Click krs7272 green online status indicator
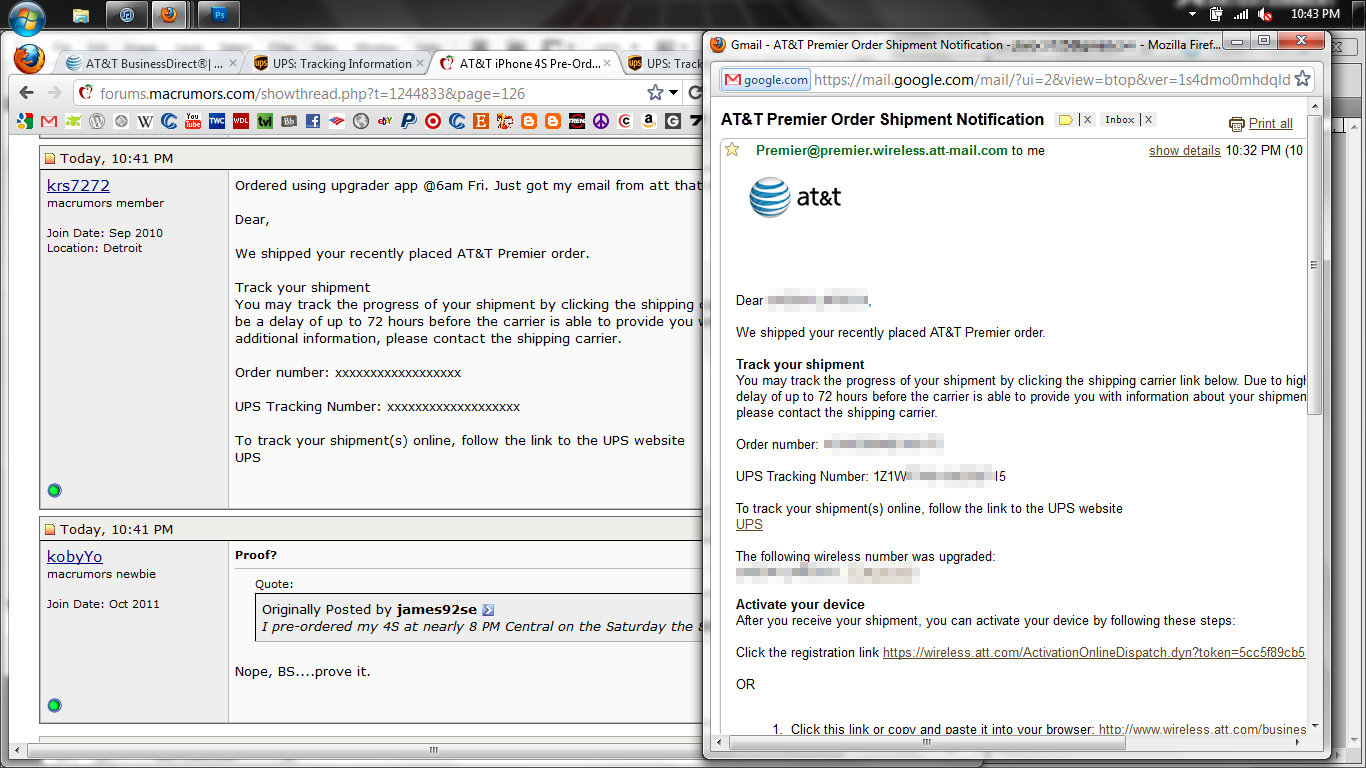This screenshot has width=1366, height=768. coord(54,490)
